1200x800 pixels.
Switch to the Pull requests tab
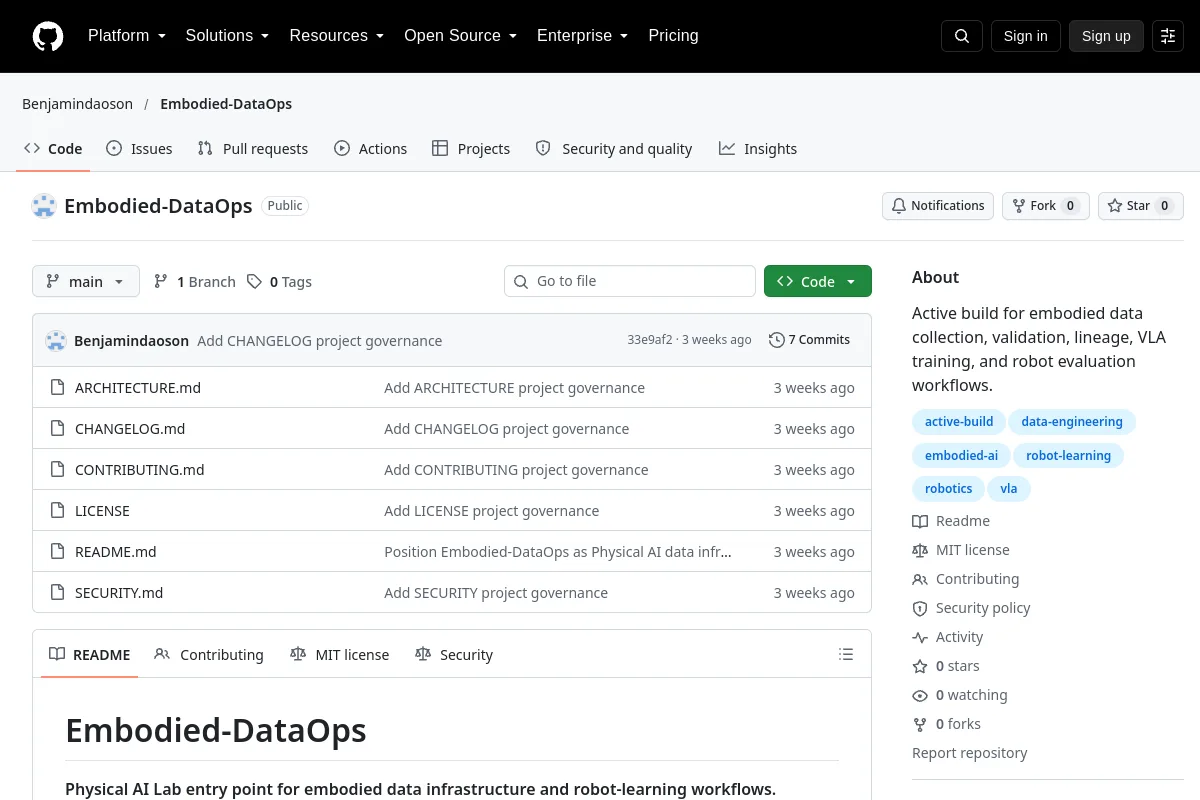pyautogui.click(x=253, y=149)
